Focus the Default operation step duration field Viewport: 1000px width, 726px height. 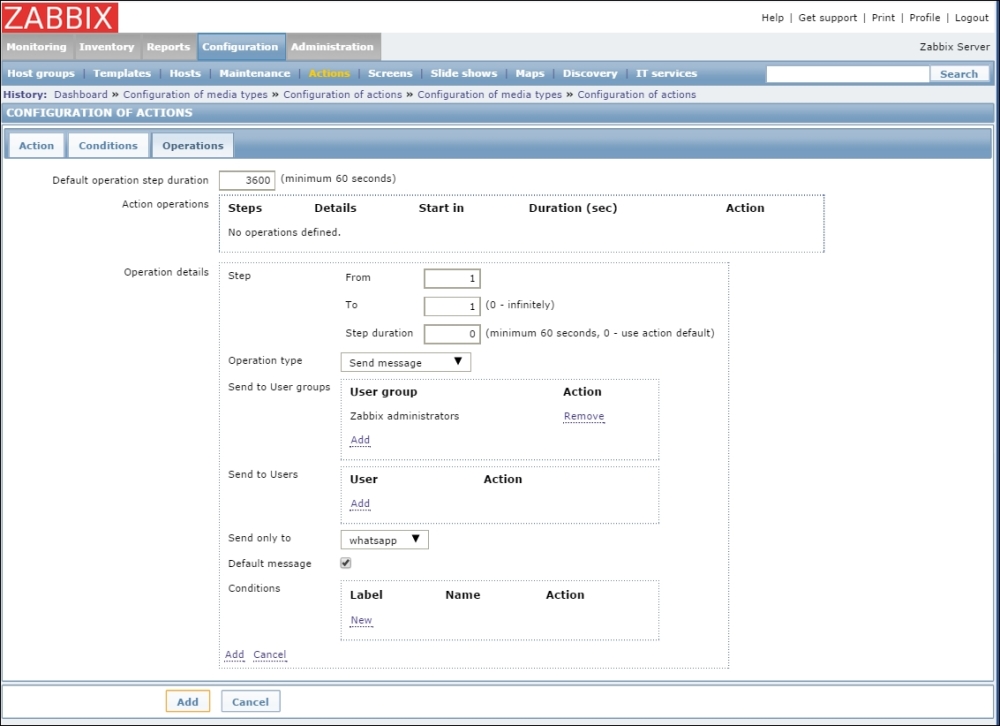(246, 180)
